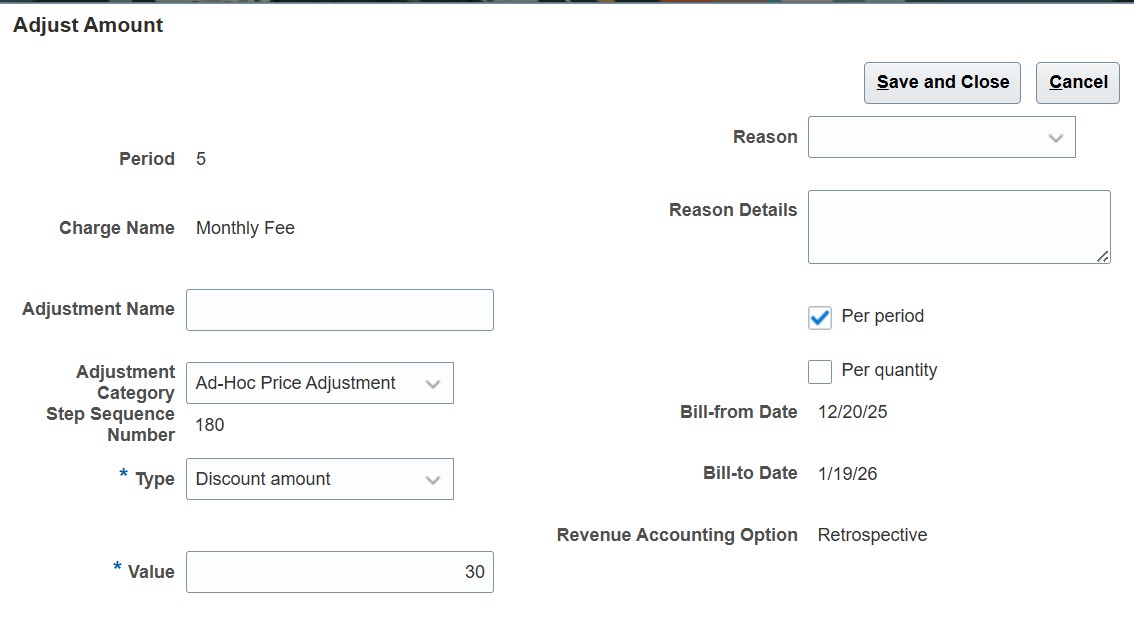Click the Type field dropdown arrow

(x=434, y=479)
